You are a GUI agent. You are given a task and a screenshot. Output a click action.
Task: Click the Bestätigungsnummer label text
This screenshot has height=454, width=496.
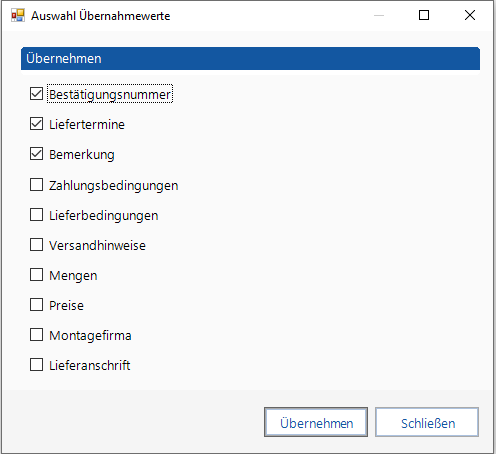click(110, 95)
